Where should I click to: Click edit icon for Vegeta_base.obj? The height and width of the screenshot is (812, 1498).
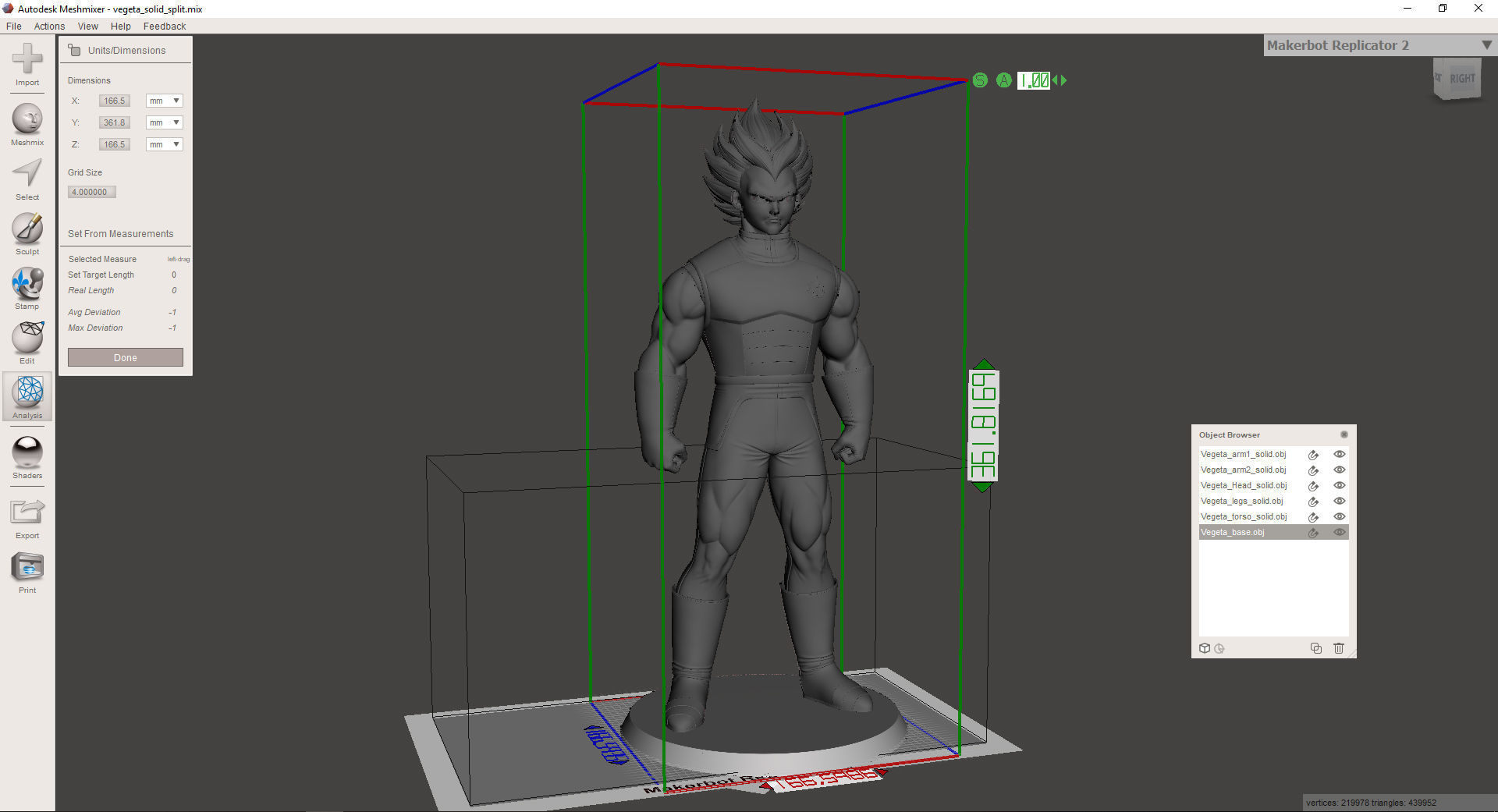coord(1314,533)
